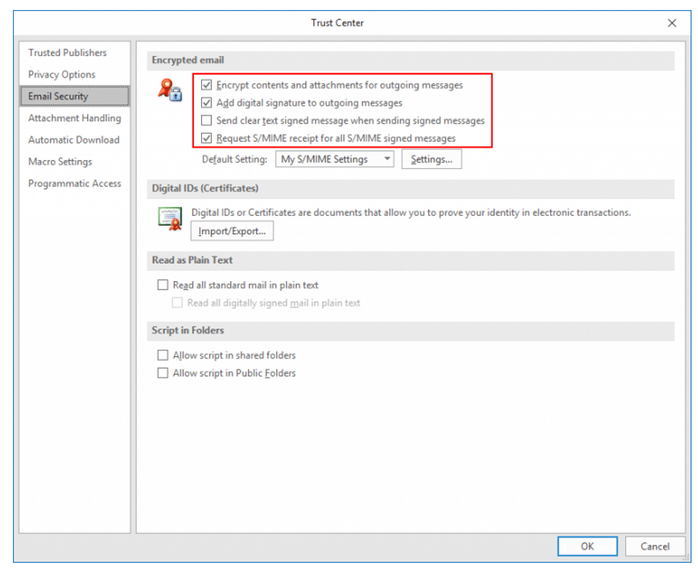Enable Allow script in shared folders
Screen dimensions: 698x575
[x=163, y=355]
